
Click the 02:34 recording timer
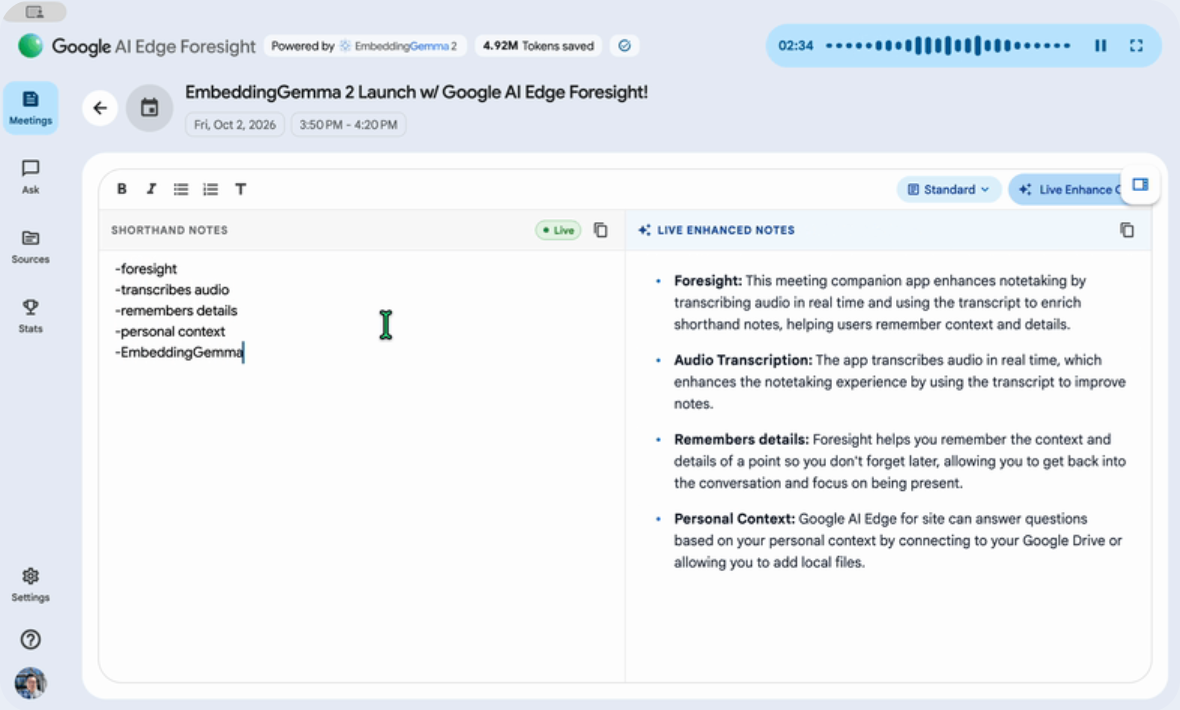point(795,46)
